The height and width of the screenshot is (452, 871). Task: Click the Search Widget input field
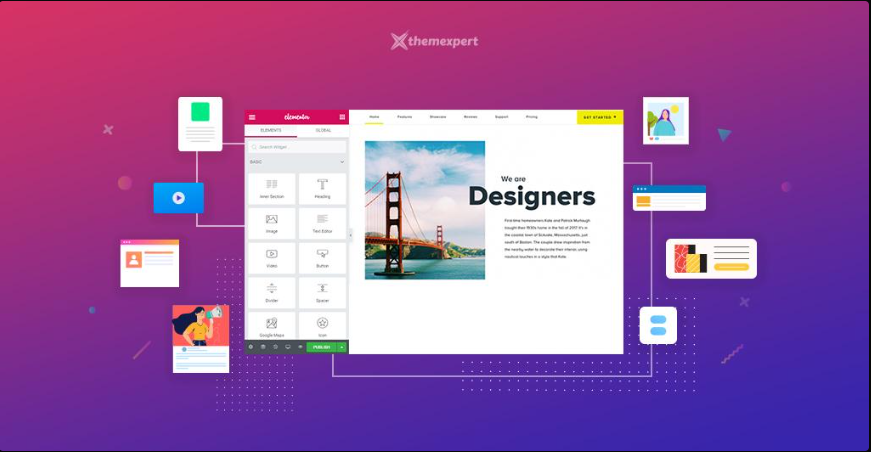[296, 147]
